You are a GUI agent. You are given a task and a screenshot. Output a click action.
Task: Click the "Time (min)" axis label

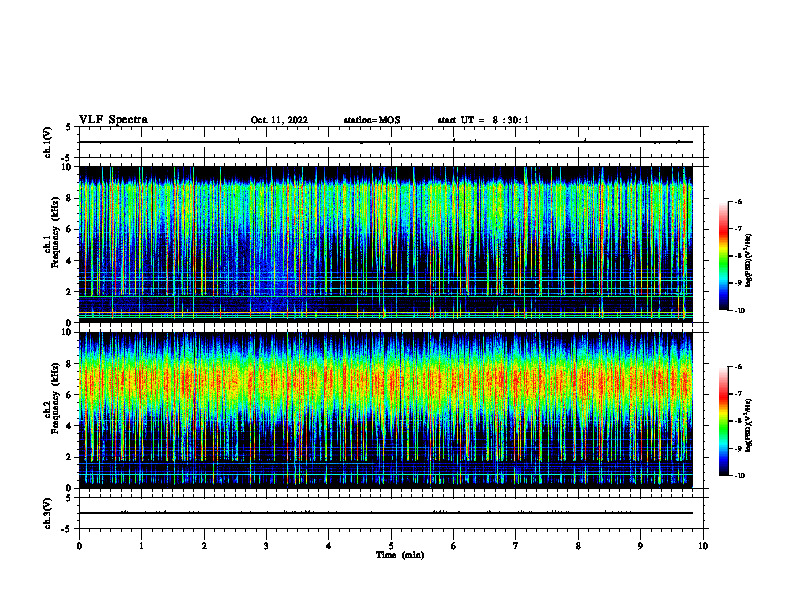click(x=400, y=555)
